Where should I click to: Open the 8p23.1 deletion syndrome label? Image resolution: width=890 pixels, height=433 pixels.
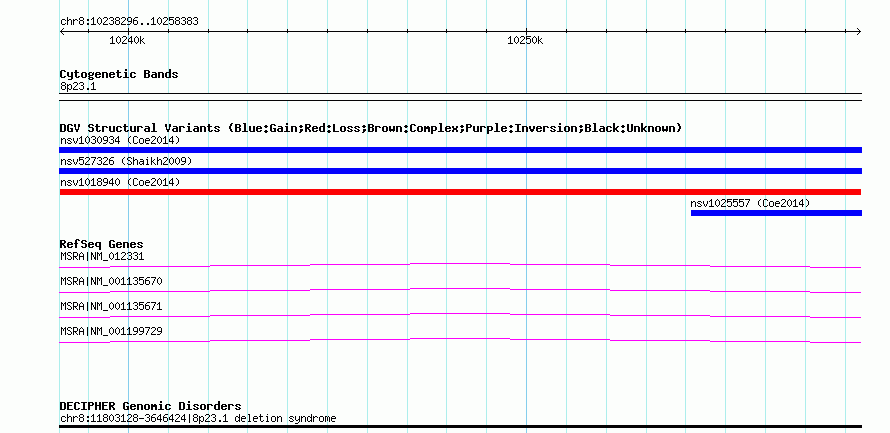click(x=198, y=419)
